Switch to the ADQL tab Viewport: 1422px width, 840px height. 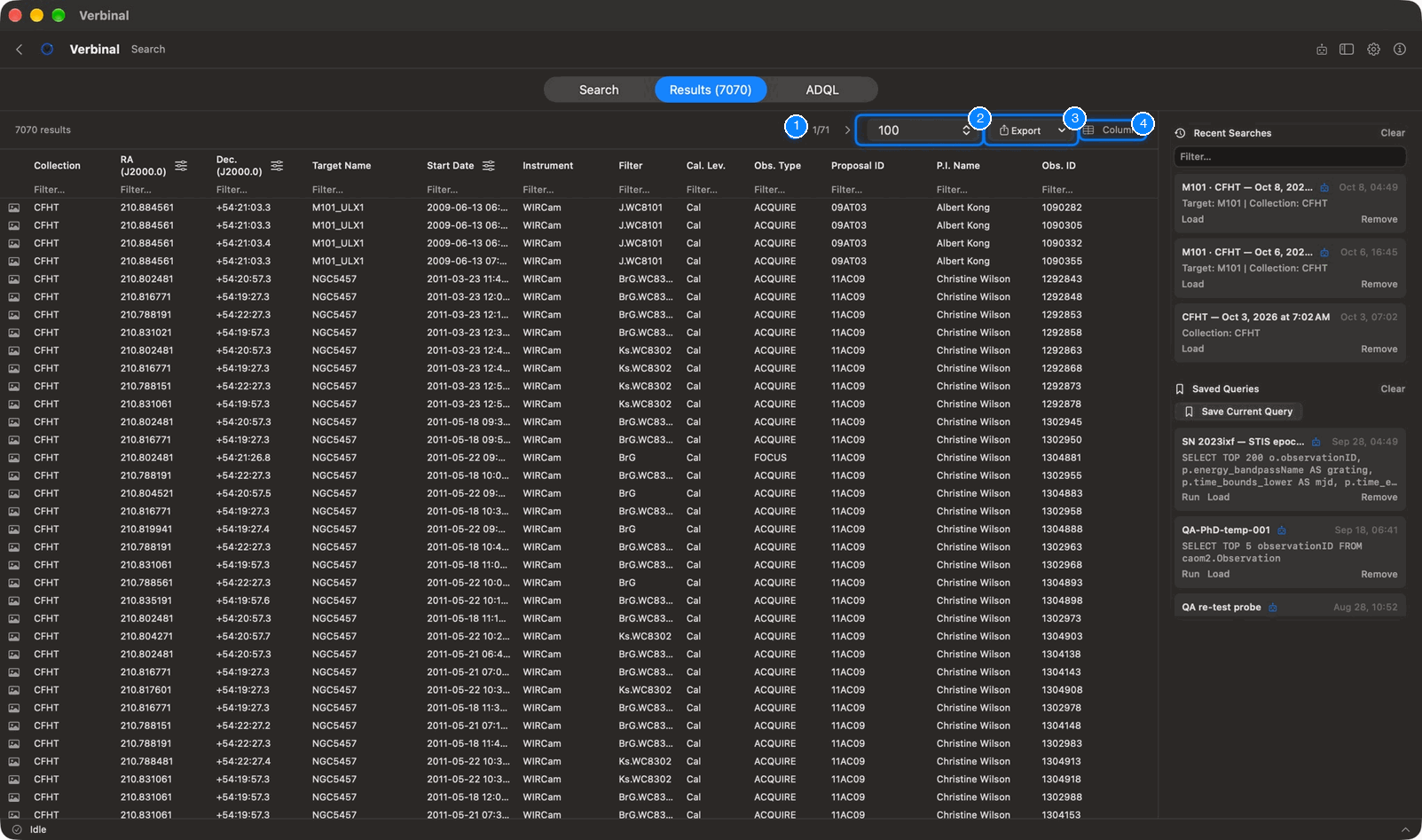tap(822, 90)
